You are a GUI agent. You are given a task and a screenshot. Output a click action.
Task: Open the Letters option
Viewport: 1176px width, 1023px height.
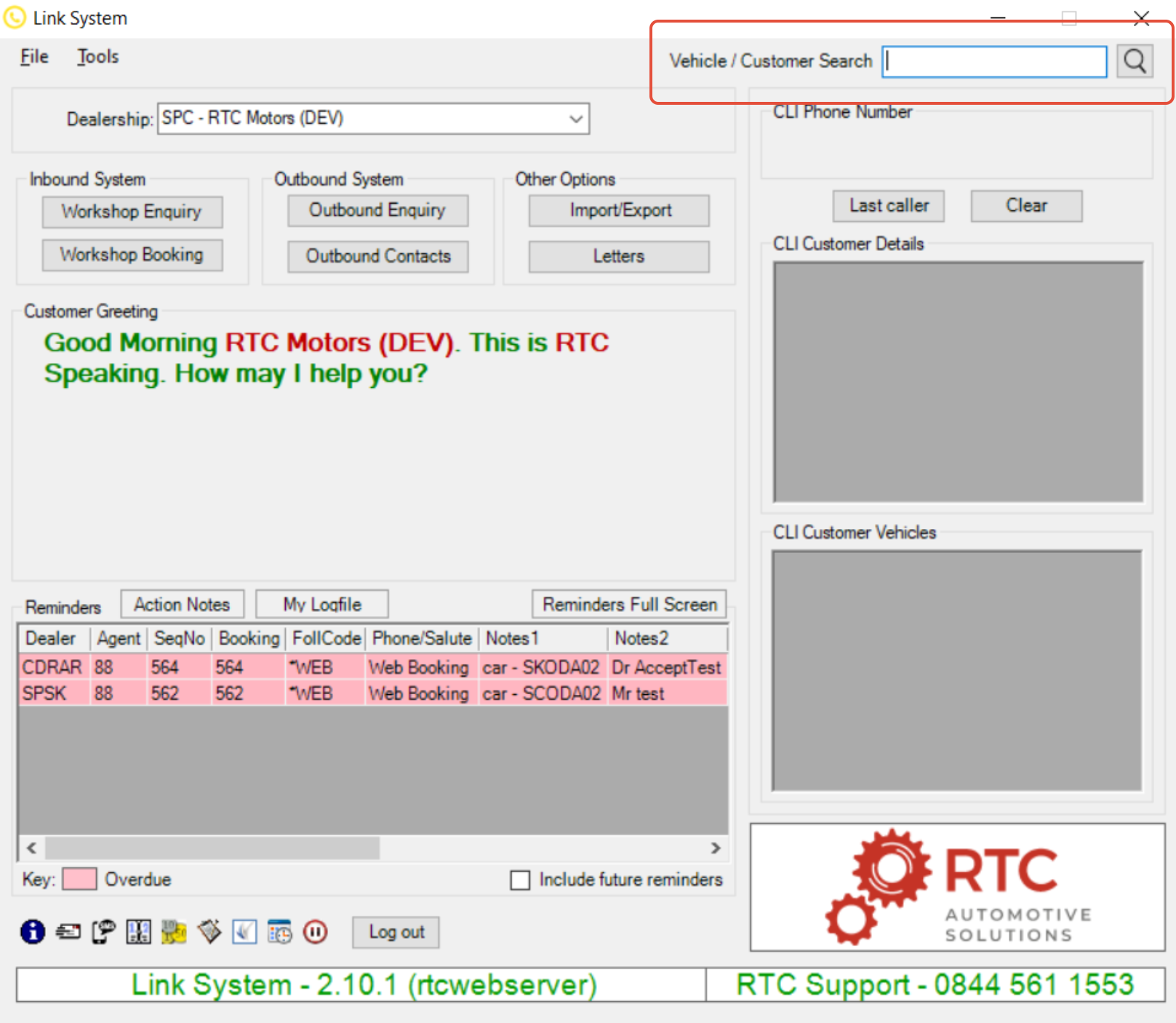(619, 256)
